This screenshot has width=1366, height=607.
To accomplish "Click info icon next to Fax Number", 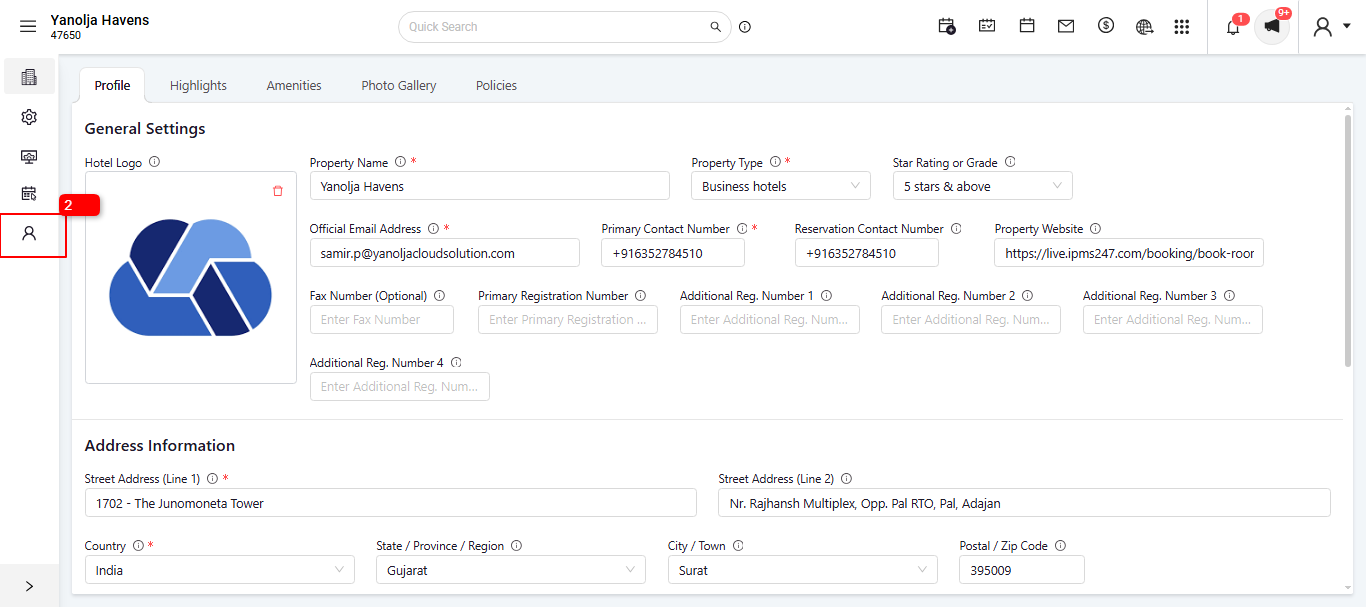I will [440, 296].
